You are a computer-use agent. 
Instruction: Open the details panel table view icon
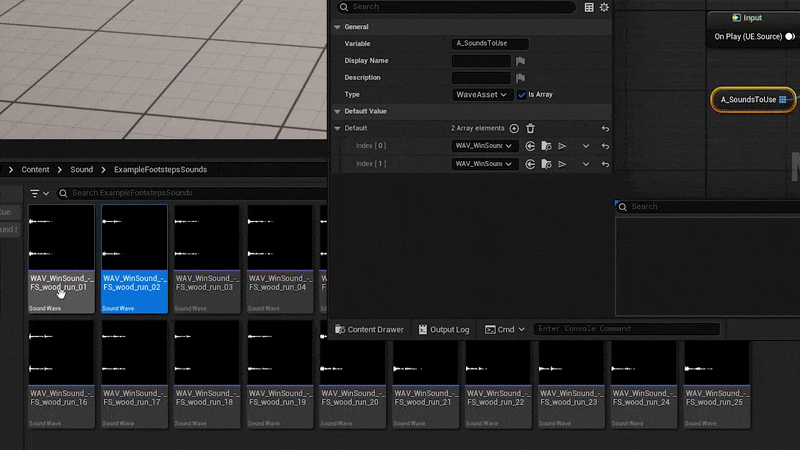(x=589, y=7)
